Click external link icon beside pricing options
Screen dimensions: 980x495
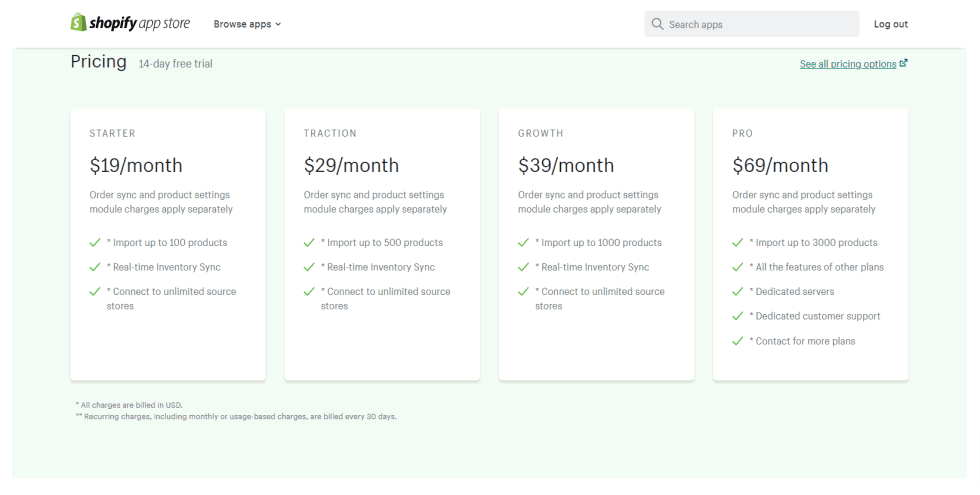[x=903, y=63]
